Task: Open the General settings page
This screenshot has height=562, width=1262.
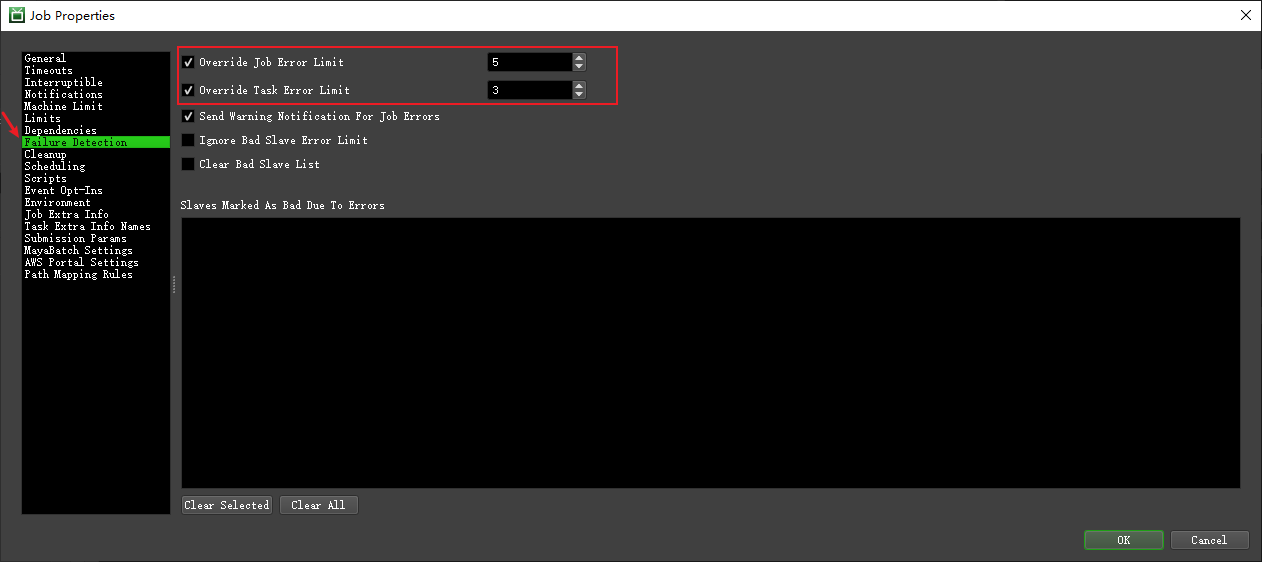Action: point(45,59)
